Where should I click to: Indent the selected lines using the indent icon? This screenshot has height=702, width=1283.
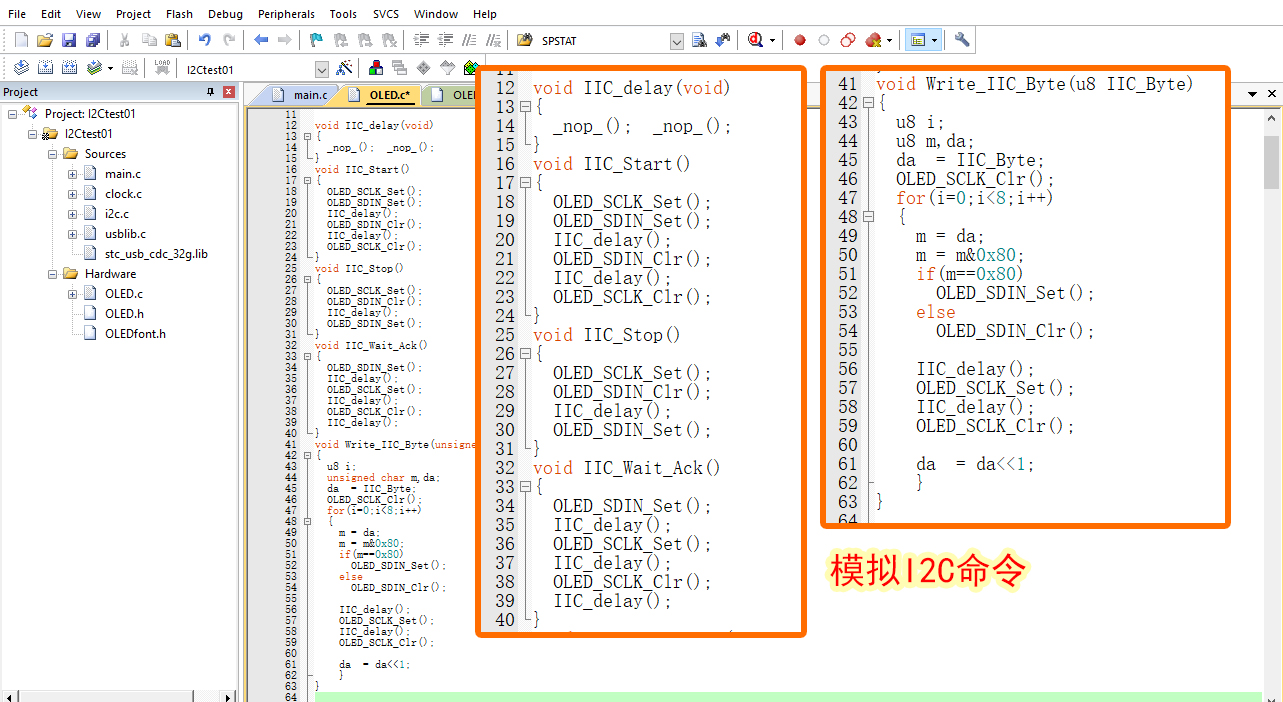[x=421, y=40]
